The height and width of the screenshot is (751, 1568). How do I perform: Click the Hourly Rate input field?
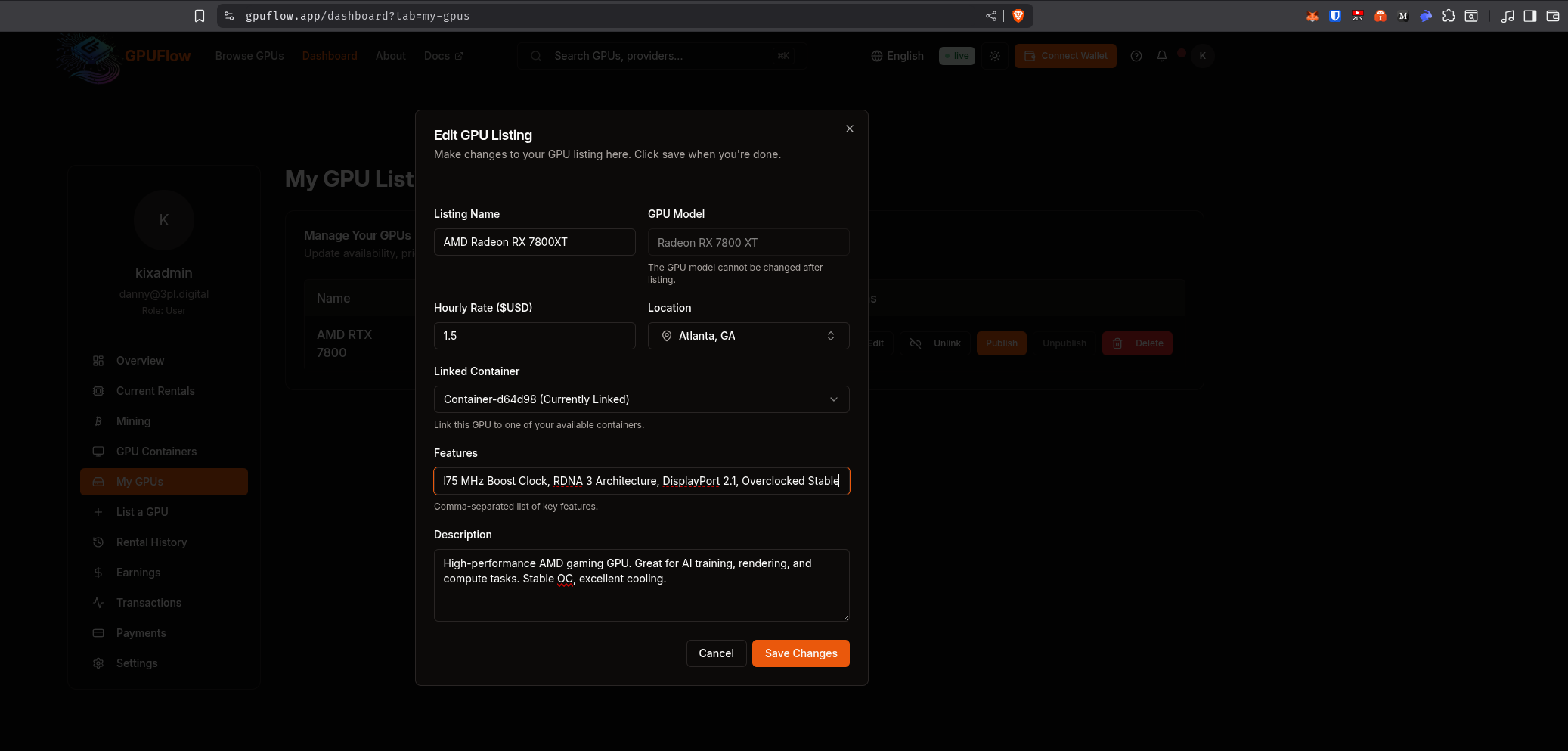coord(535,336)
